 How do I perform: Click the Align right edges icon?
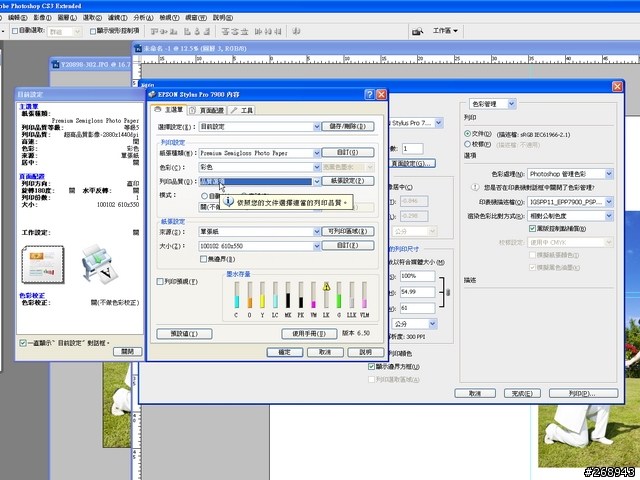207,31
